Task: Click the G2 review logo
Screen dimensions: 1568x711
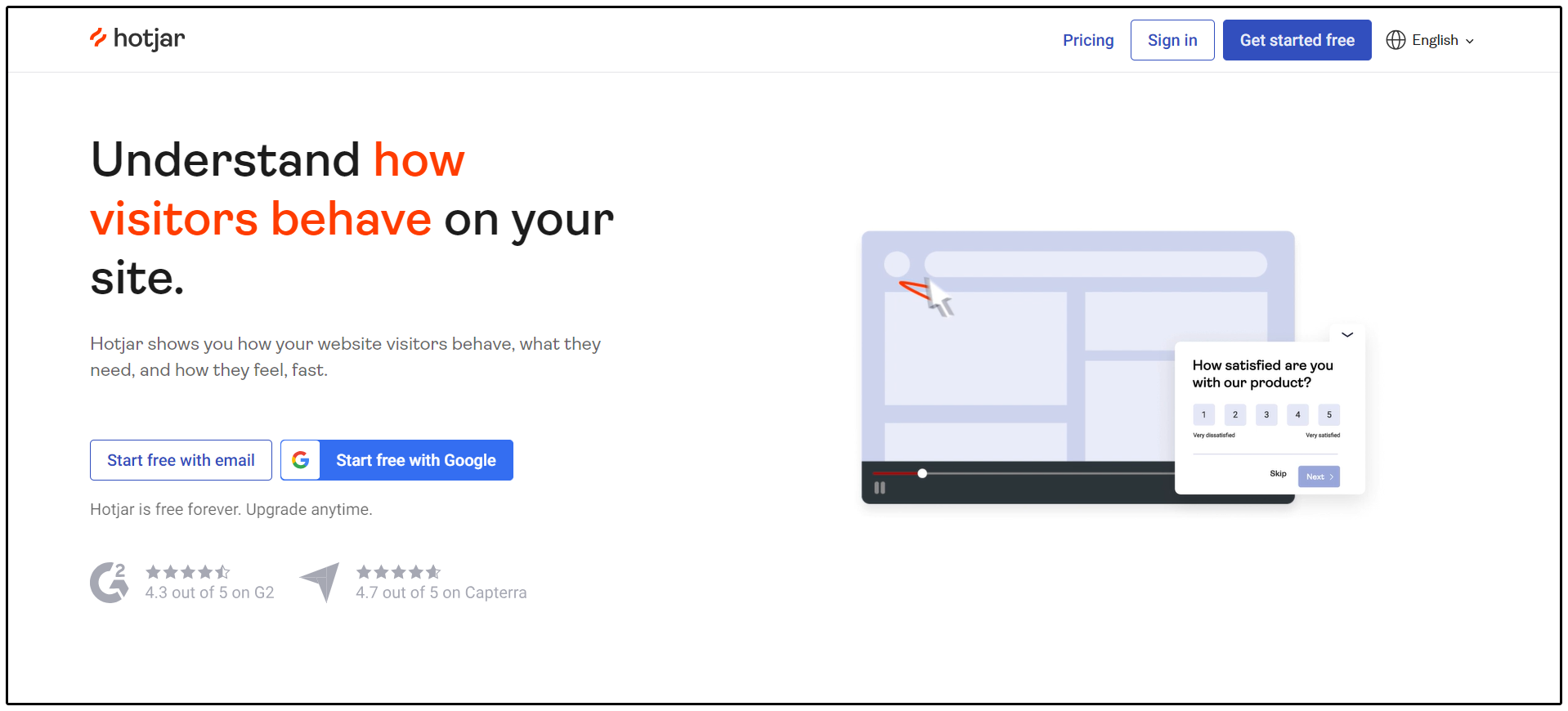Action: 110,583
